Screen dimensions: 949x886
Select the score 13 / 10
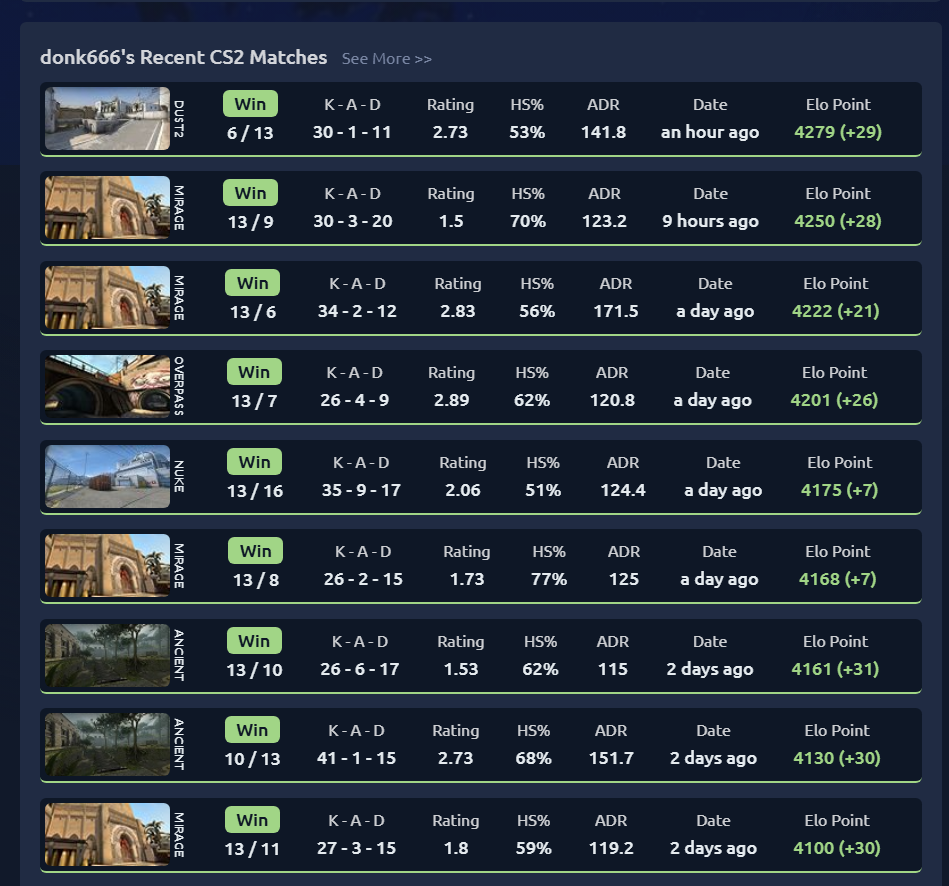pos(254,670)
